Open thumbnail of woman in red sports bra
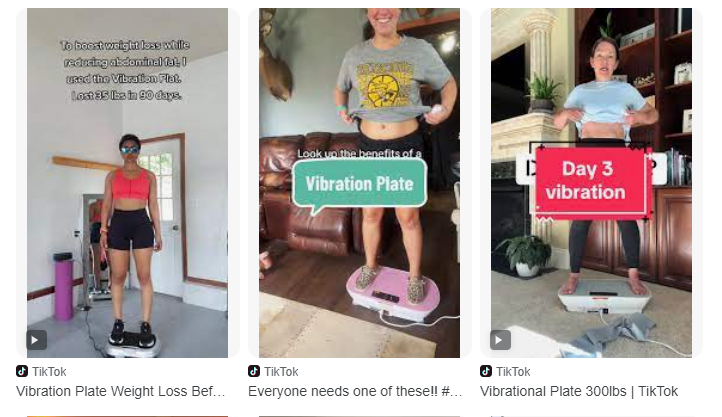 click(128, 183)
